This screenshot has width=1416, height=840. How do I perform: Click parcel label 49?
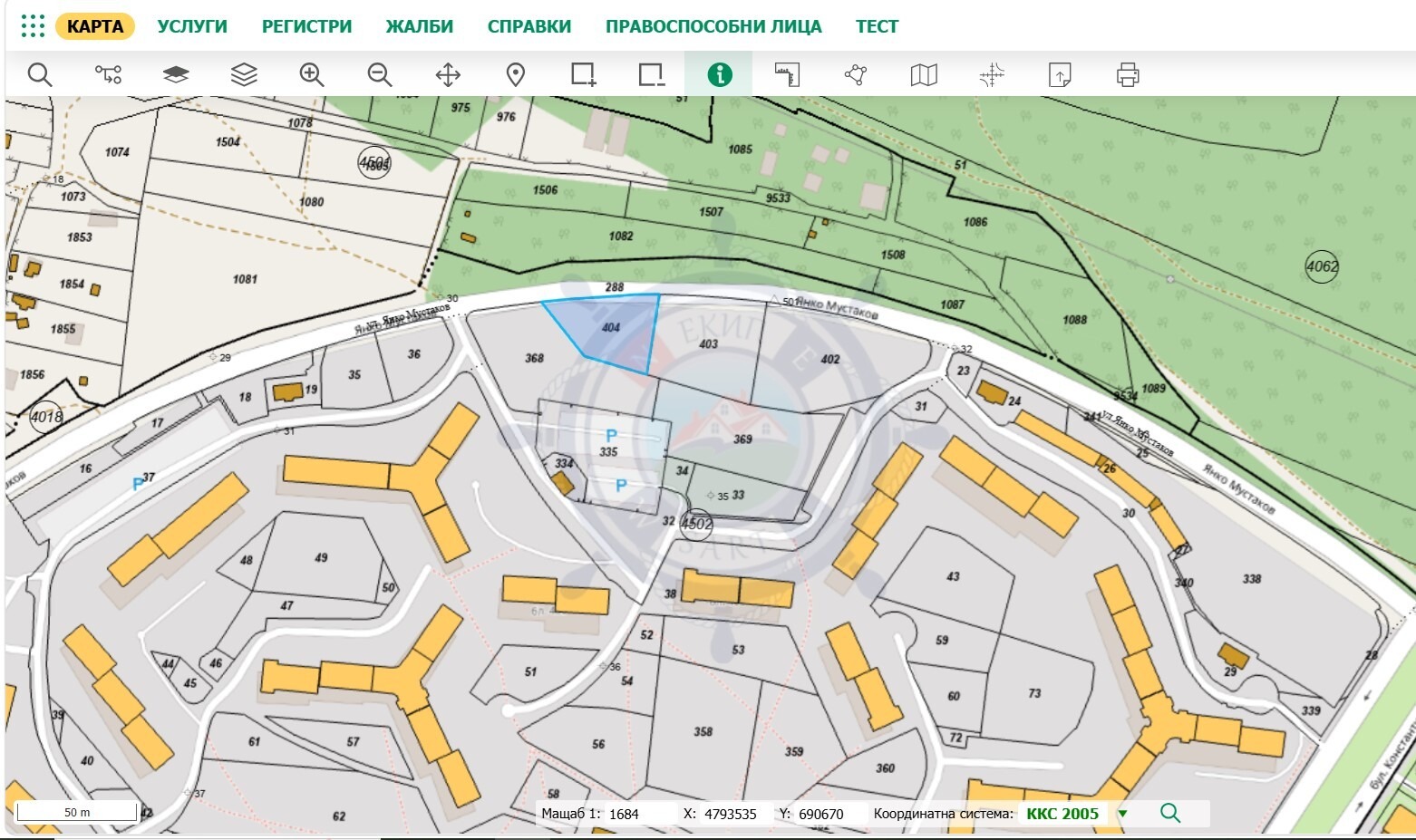[321, 557]
